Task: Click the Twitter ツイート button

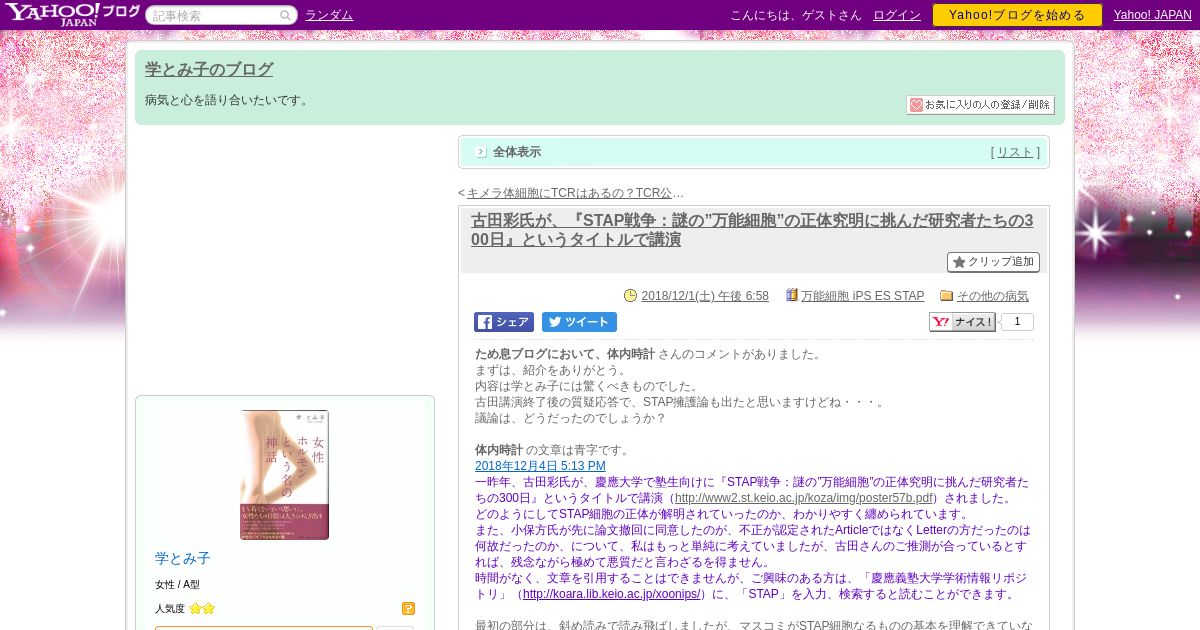Action: (x=579, y=322)
